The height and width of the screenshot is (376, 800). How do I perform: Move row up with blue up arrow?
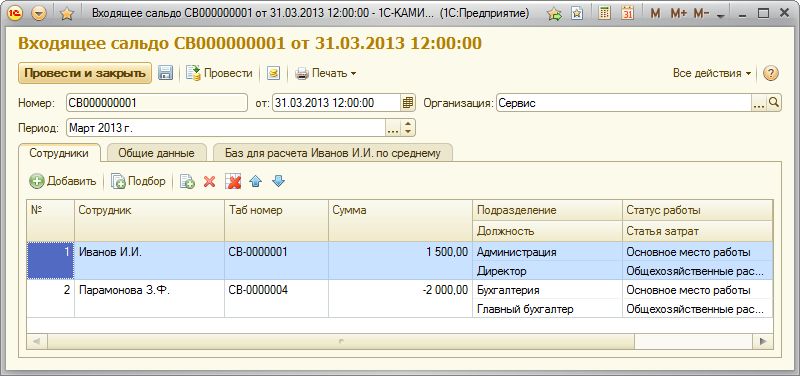click(256, 181)
